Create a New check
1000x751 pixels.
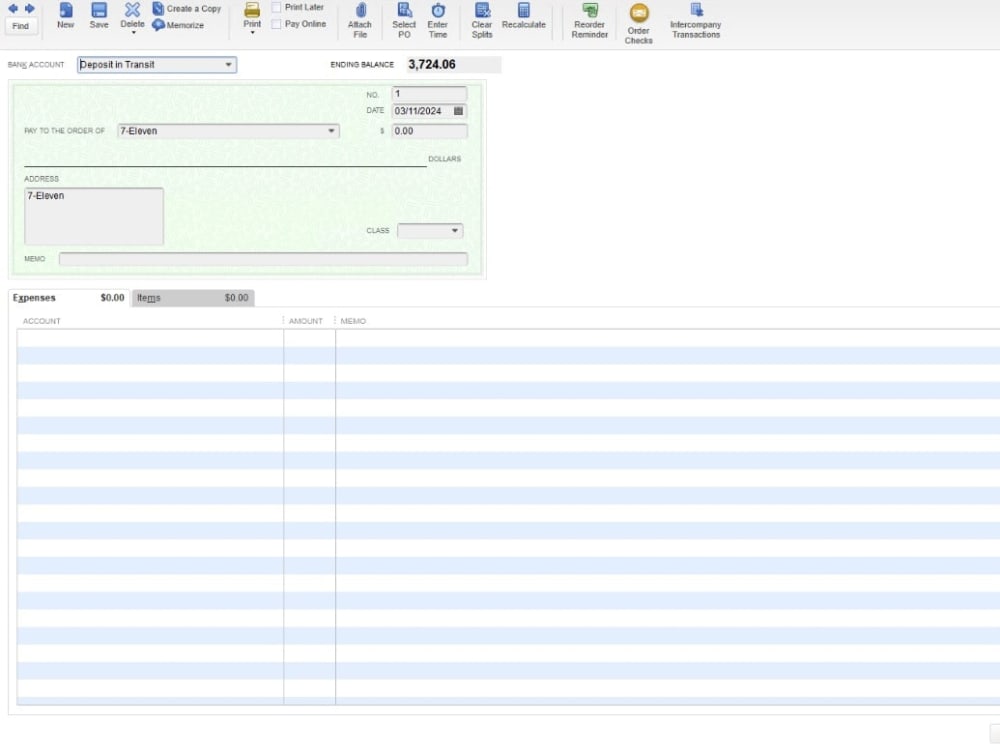(x=65, y=16)
